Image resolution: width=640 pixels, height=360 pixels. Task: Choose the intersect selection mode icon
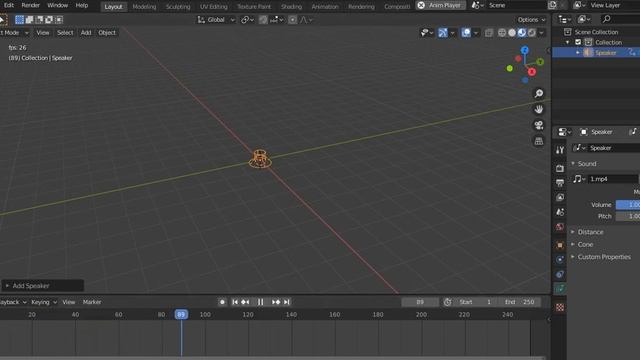click(59, 20)
